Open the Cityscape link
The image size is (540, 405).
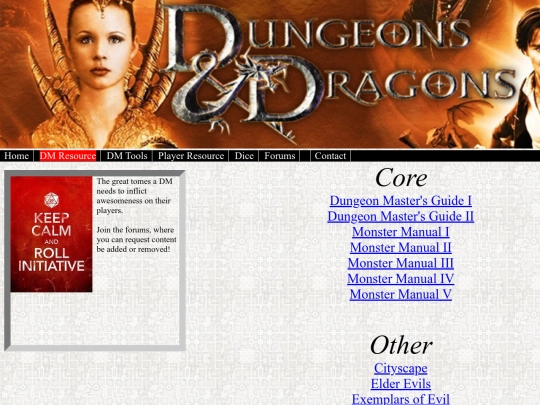pyautogui.click(x=401, y=368)
